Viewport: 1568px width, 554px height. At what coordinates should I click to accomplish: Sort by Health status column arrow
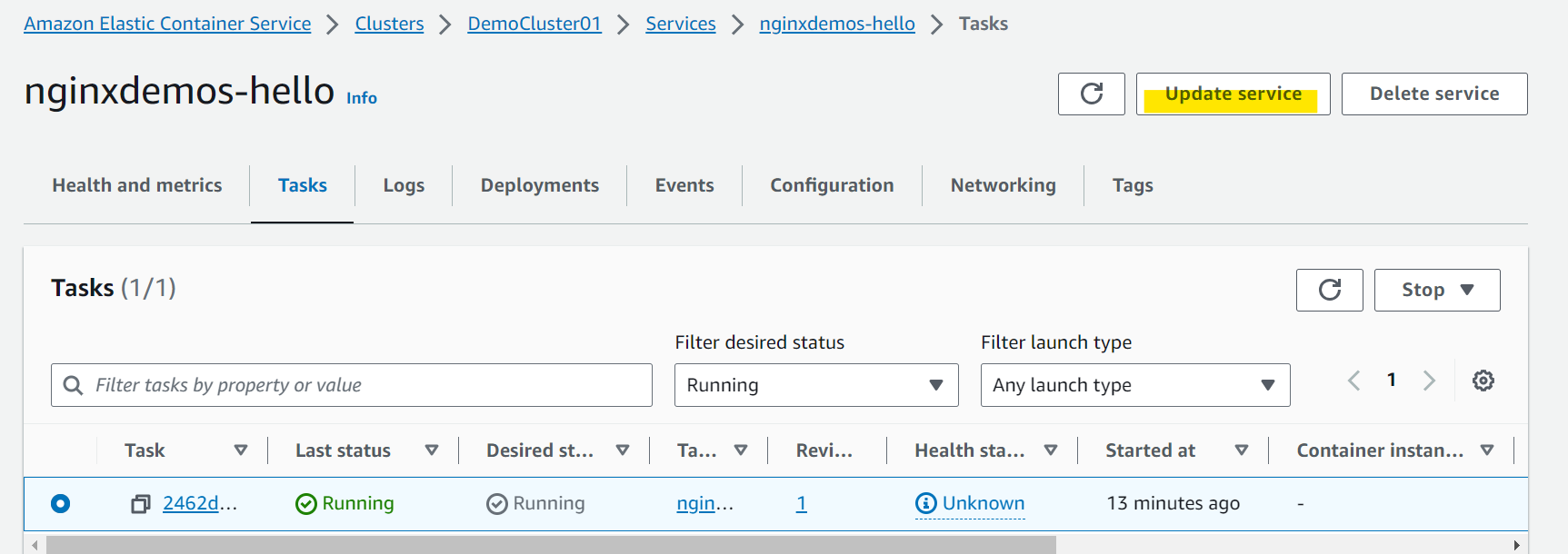1051,450
